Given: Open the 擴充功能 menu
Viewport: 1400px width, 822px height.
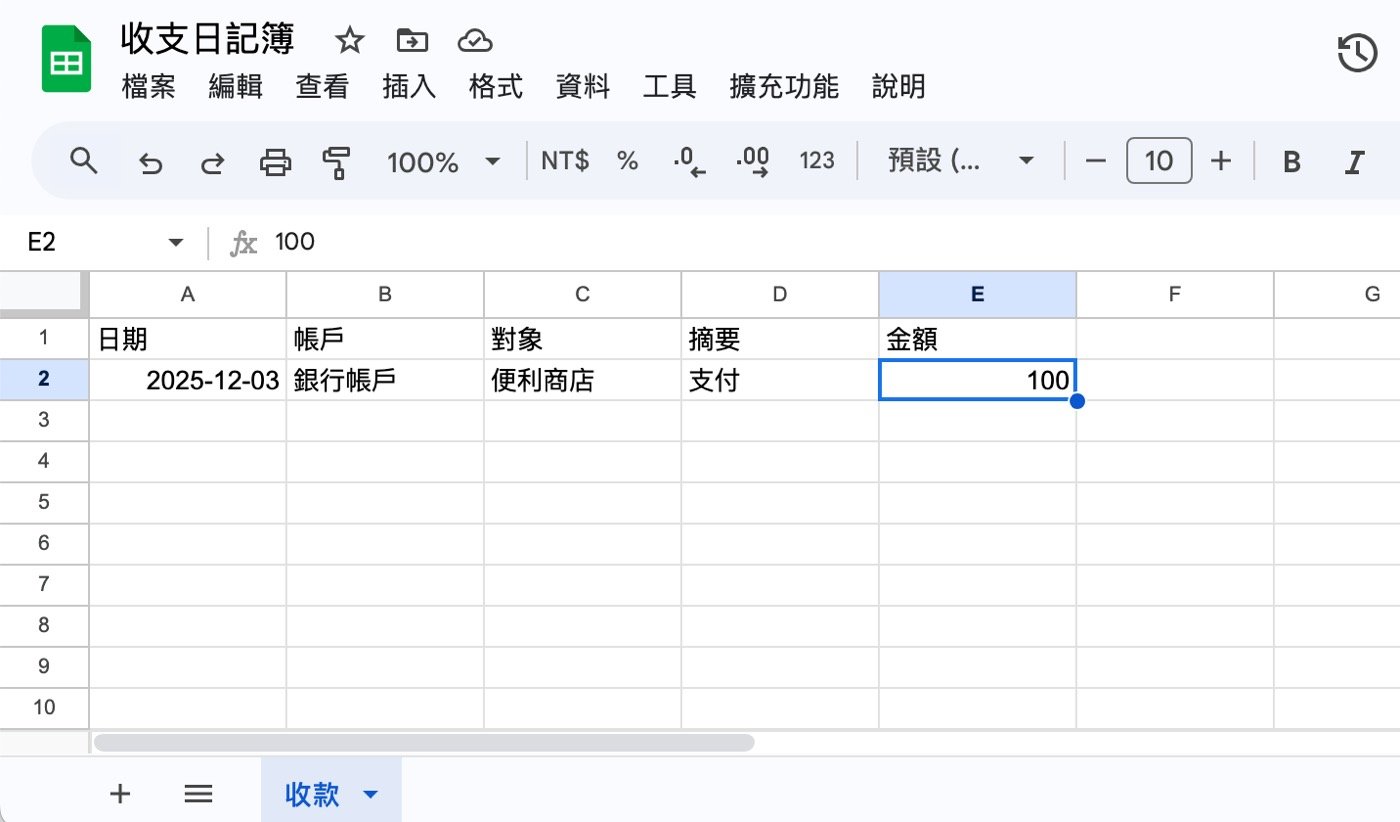Looking at the screenshot, I should pyautogui.click(x=783, y=87).
